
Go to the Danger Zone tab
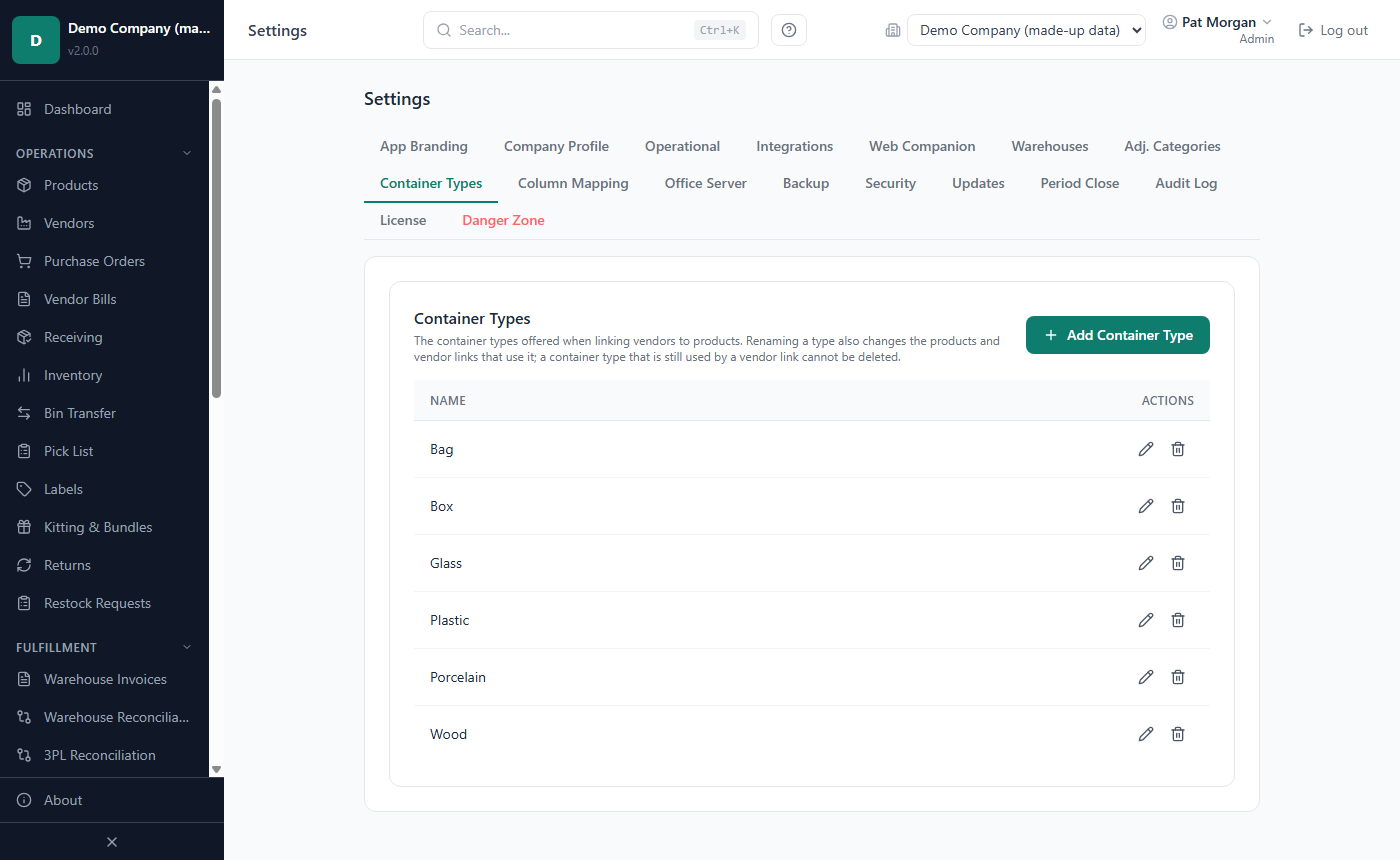[x=503, y=220]
